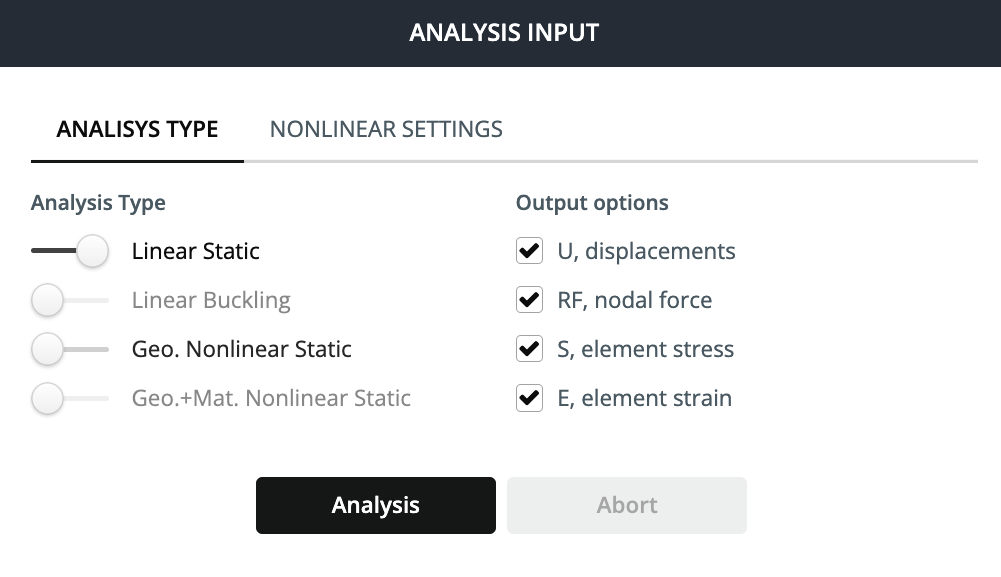Click the "RF, nodal force" option text
The height and width of the screenshot is (577, 1001).
pos(634,300)
